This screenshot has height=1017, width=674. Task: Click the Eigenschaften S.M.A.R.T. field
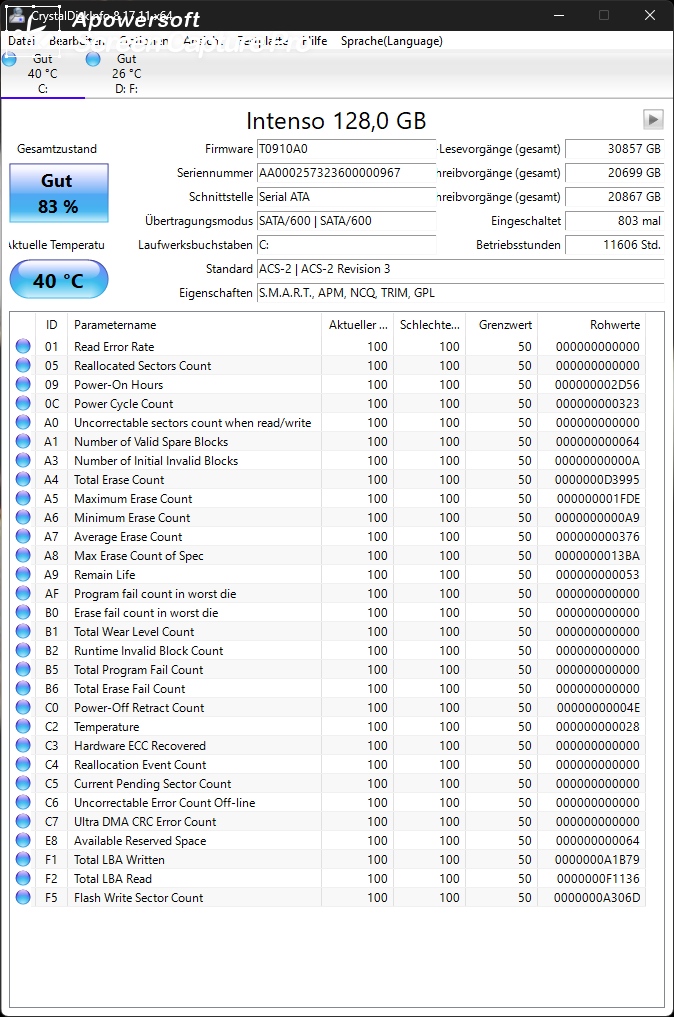(x=461, y=293)
